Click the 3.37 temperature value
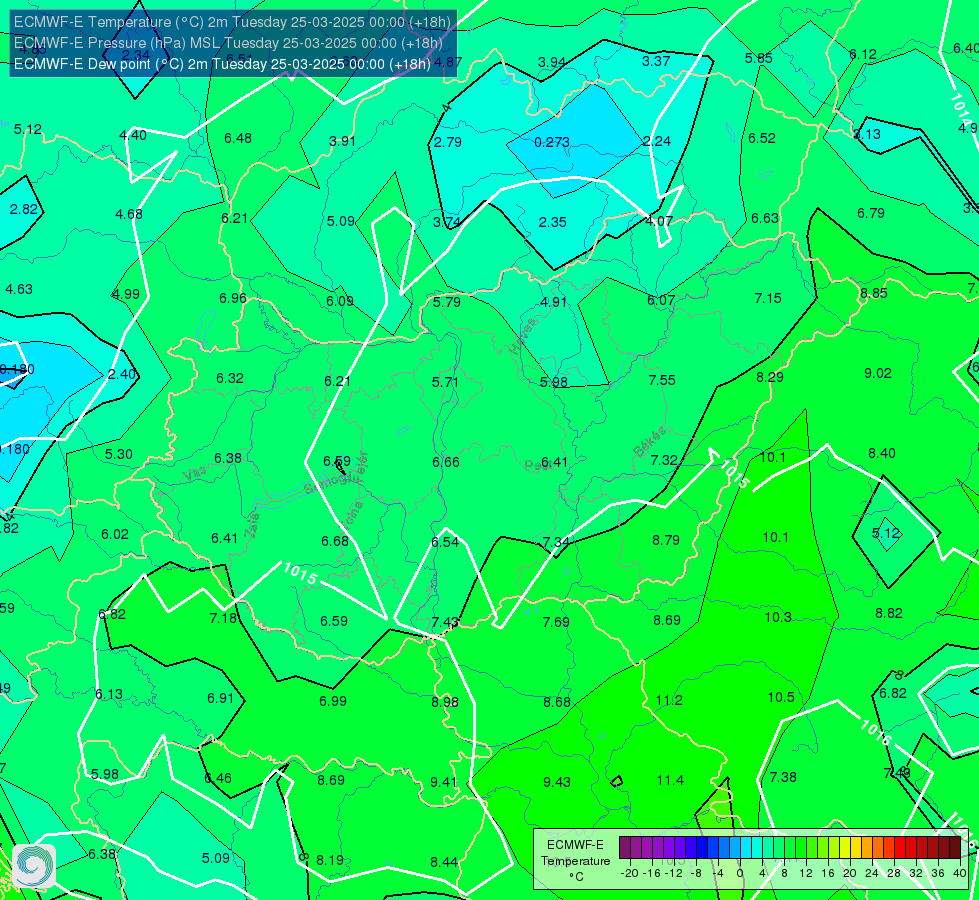The height and width of the screenshot is (900, 979). [656, 61]
